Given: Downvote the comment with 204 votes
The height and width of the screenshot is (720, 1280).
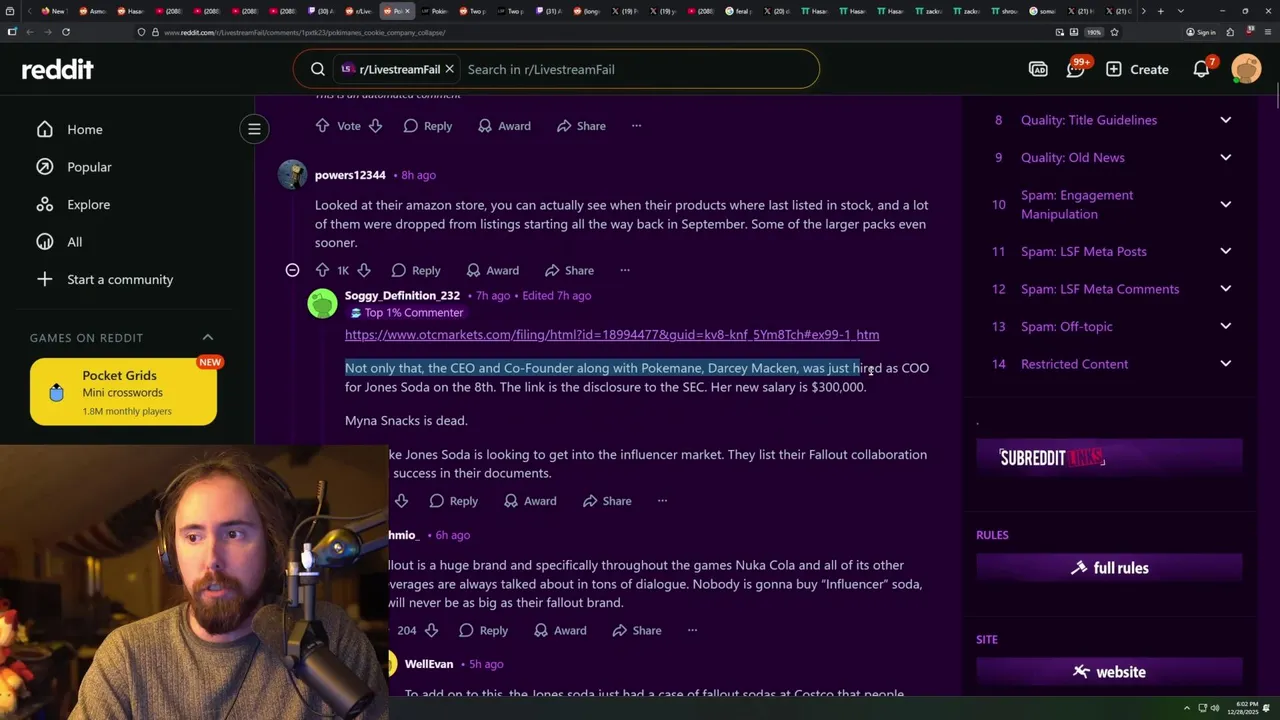Looking at the screenshot, I should pos(431,631).
